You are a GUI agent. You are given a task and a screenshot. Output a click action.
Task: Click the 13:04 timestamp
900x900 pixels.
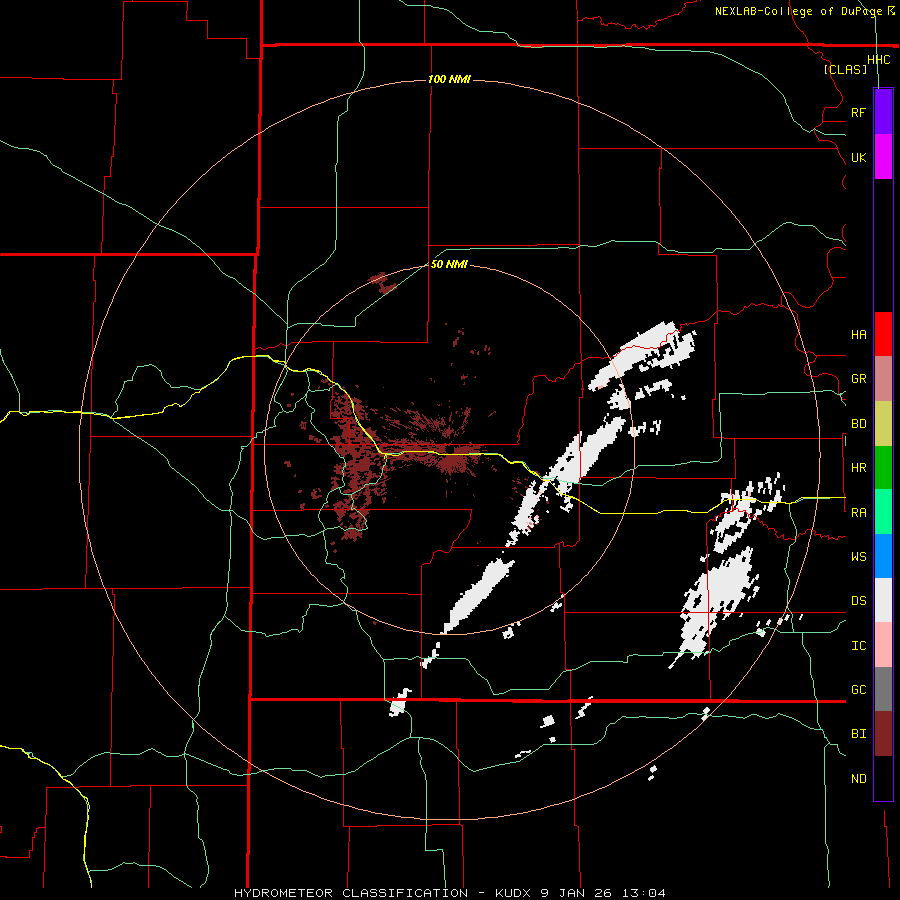tap(642, 893)
